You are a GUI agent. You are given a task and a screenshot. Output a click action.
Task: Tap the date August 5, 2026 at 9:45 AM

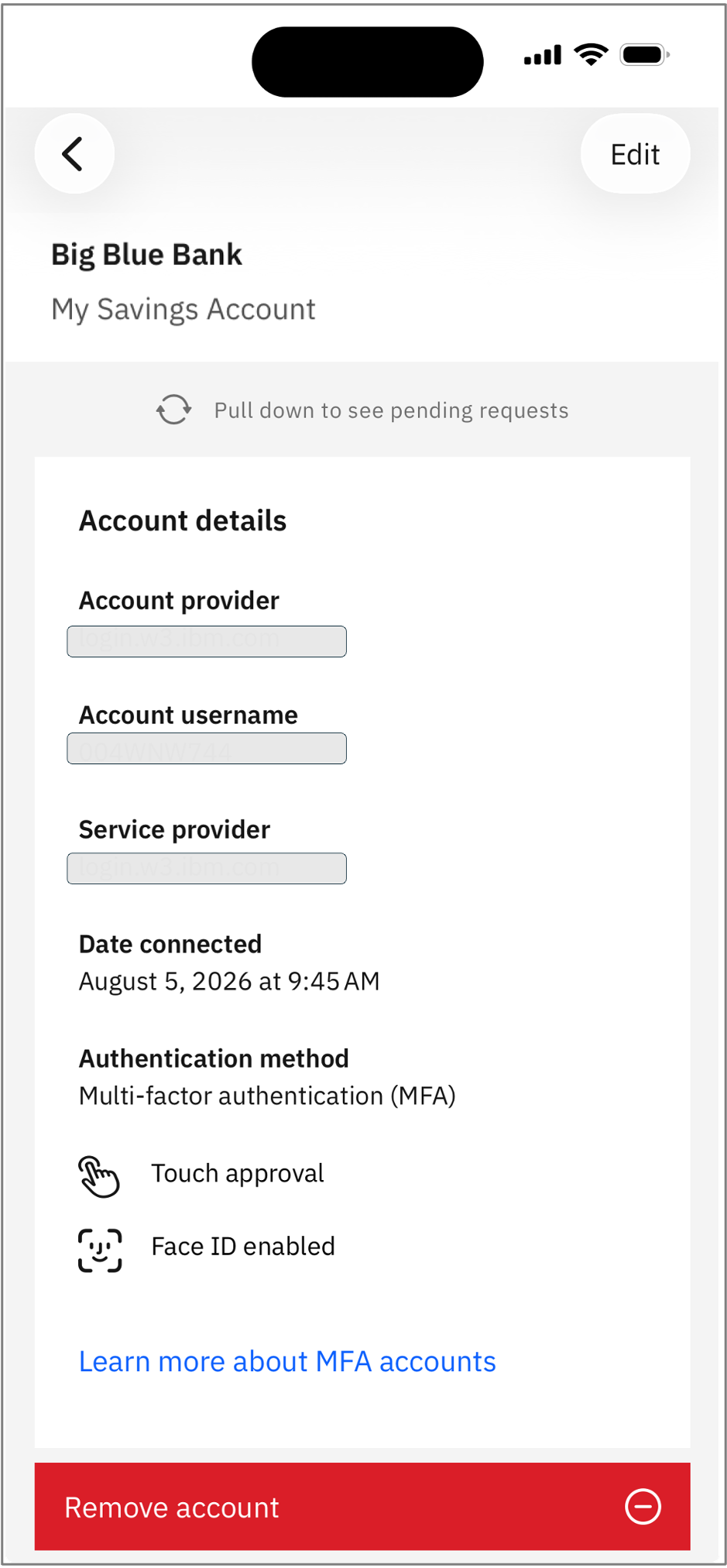tap(229, 981)
